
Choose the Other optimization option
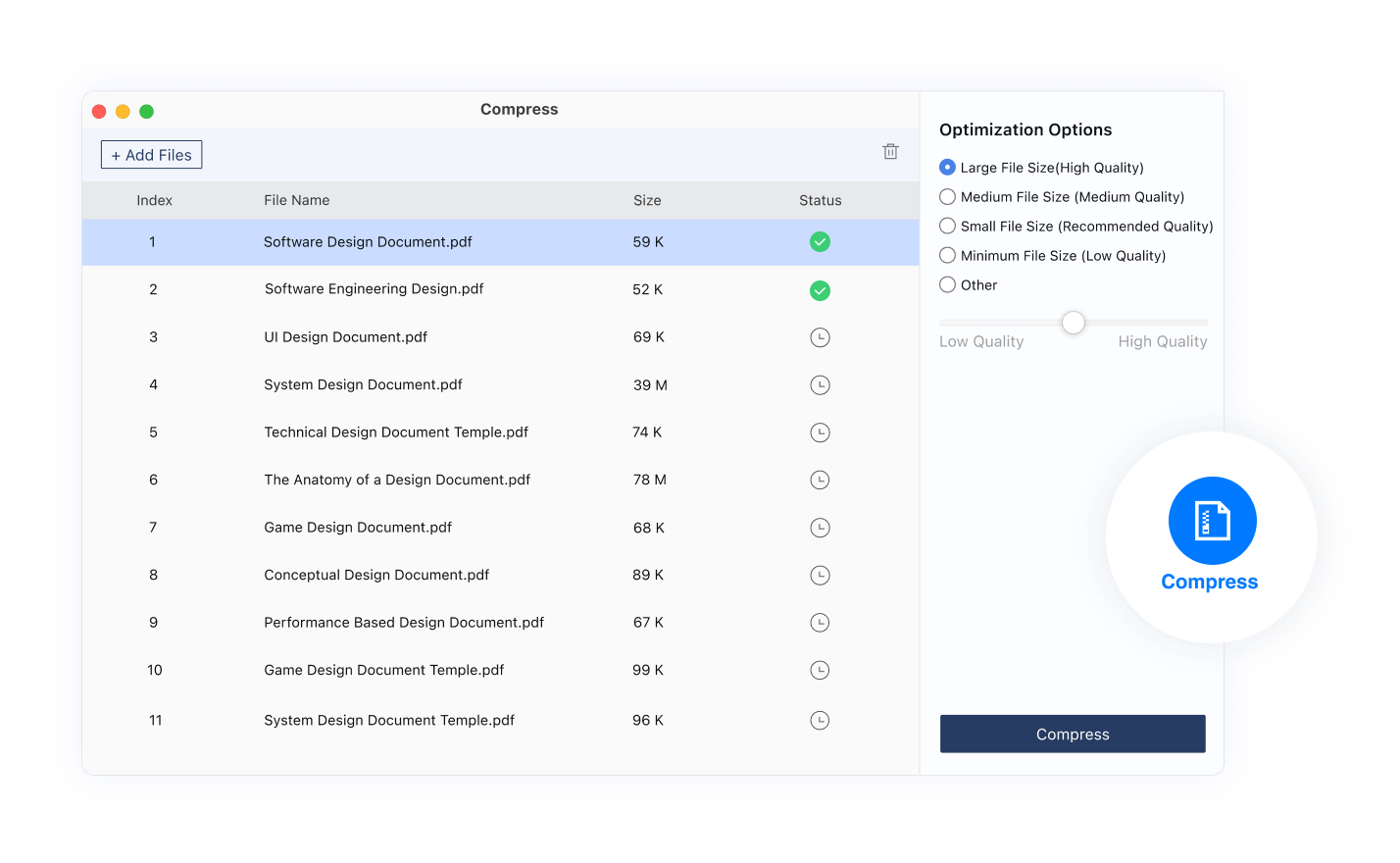pos(947,285)
